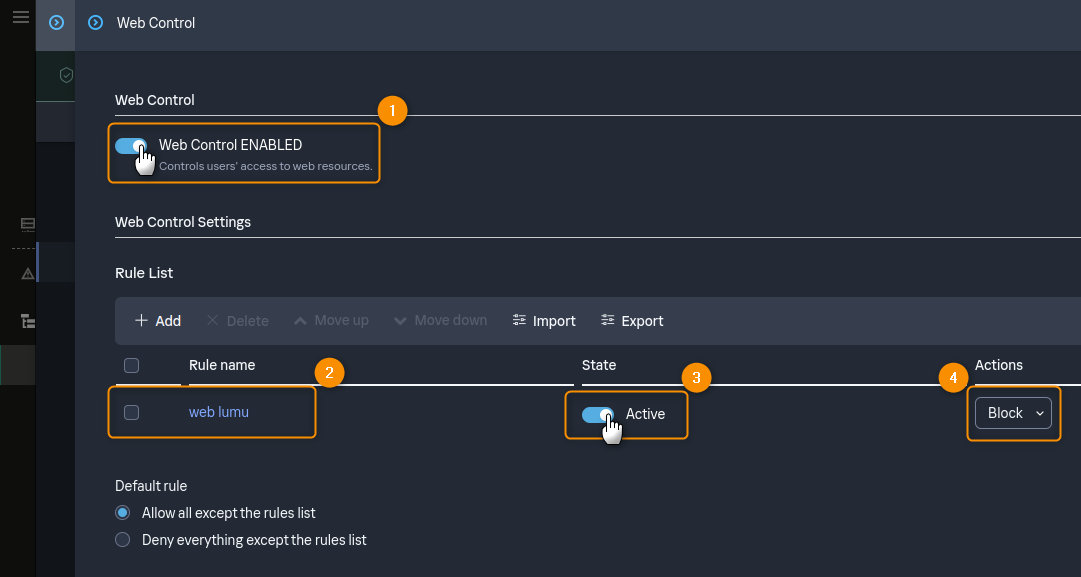Click the plus icon to add rule

coord(141,320)
